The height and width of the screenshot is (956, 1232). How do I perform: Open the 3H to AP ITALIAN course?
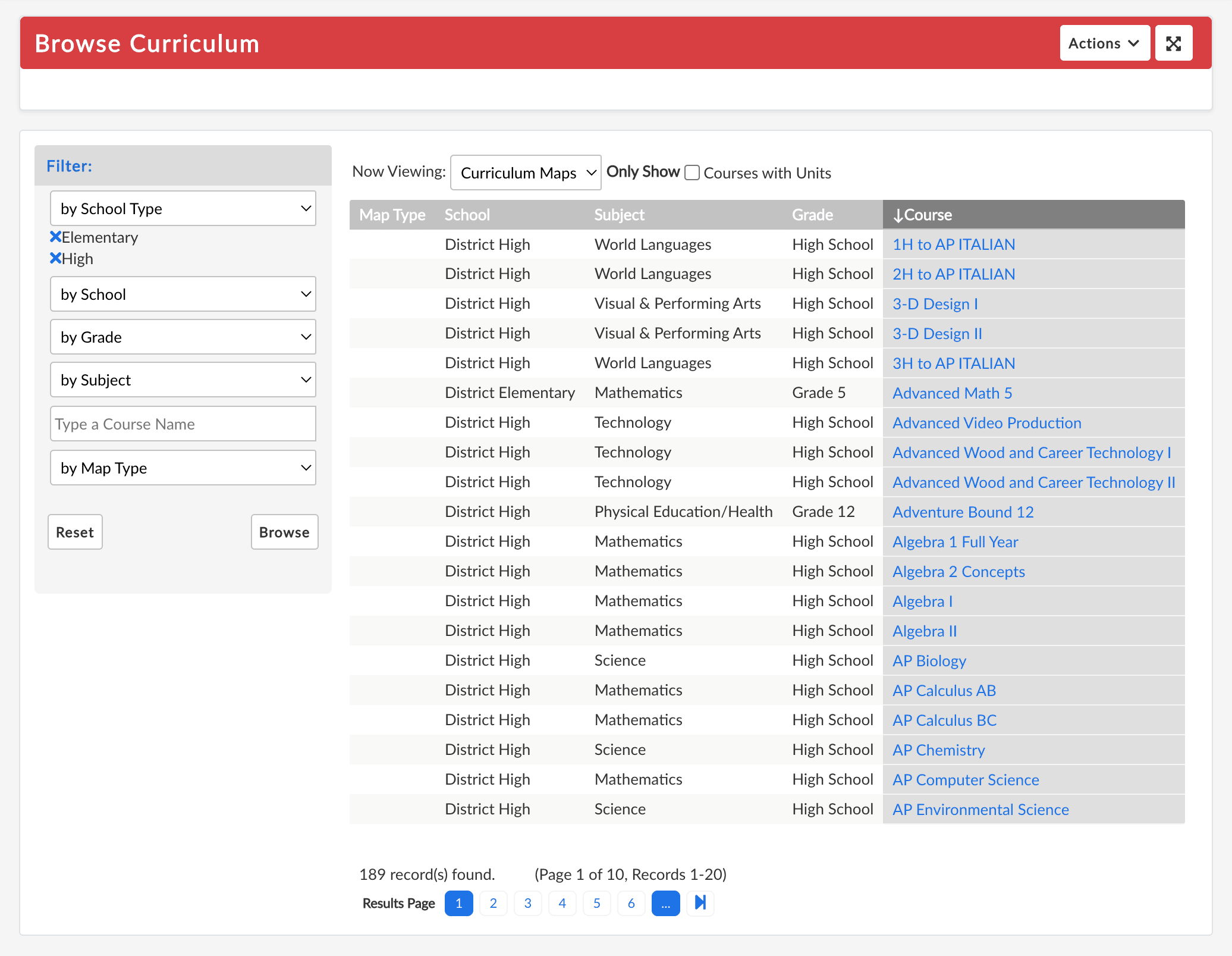[x=954, y=363]
